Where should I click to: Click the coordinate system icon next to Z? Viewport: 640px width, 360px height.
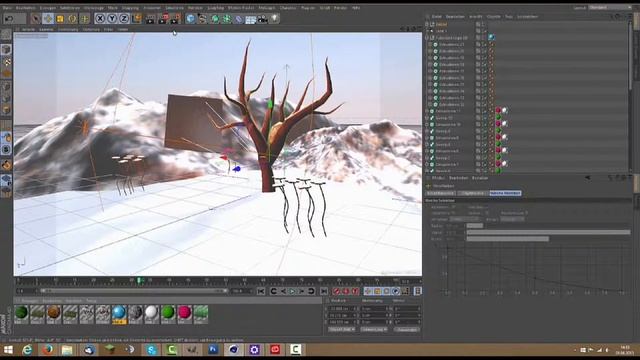137,18
